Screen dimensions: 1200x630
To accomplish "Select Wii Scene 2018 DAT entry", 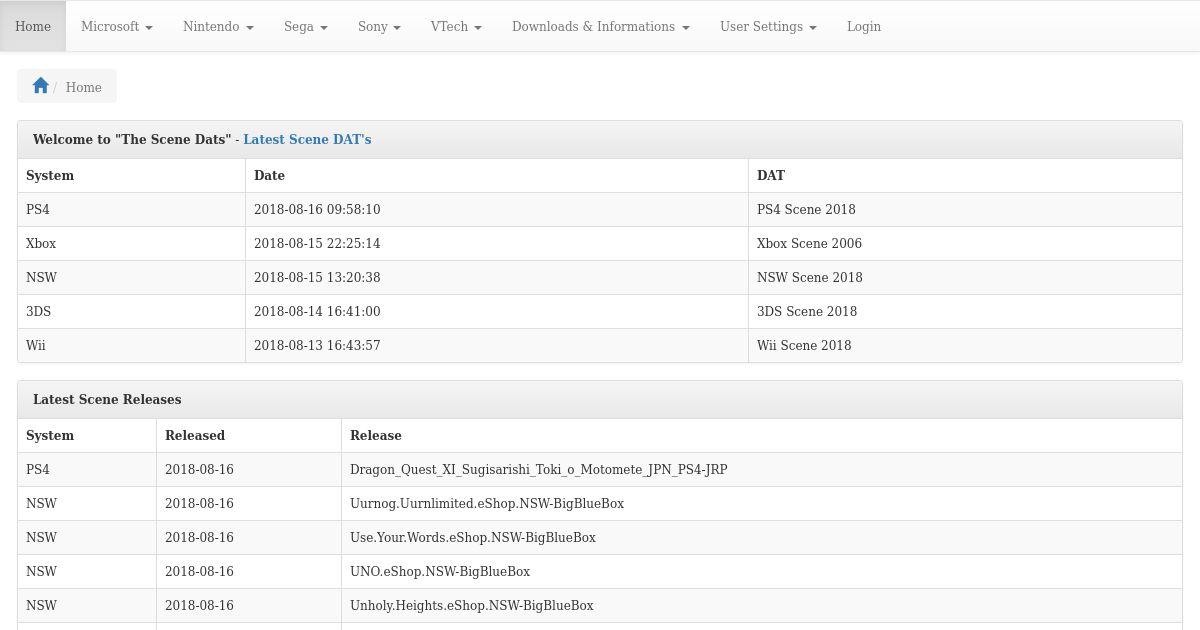I will pyautogui.click(x=804, y=345).
